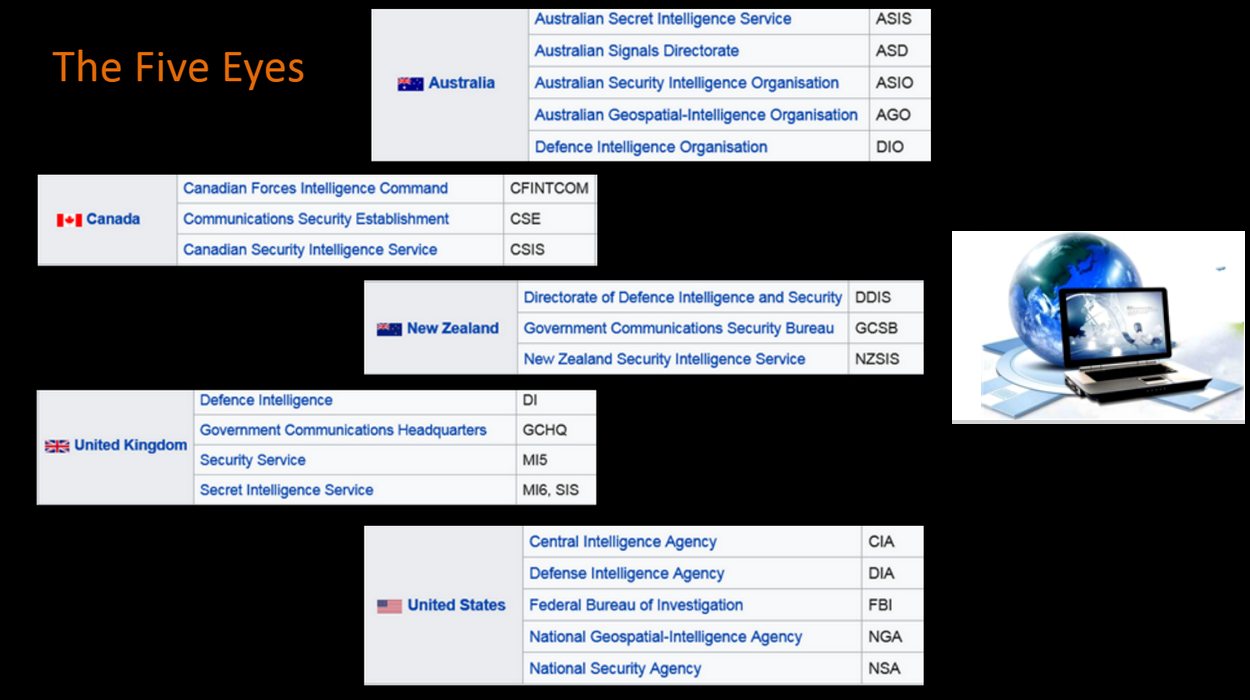The image size is (1250, 700).
Task: Select the DI abbreviation cell
Action: (x=555, y=400)
